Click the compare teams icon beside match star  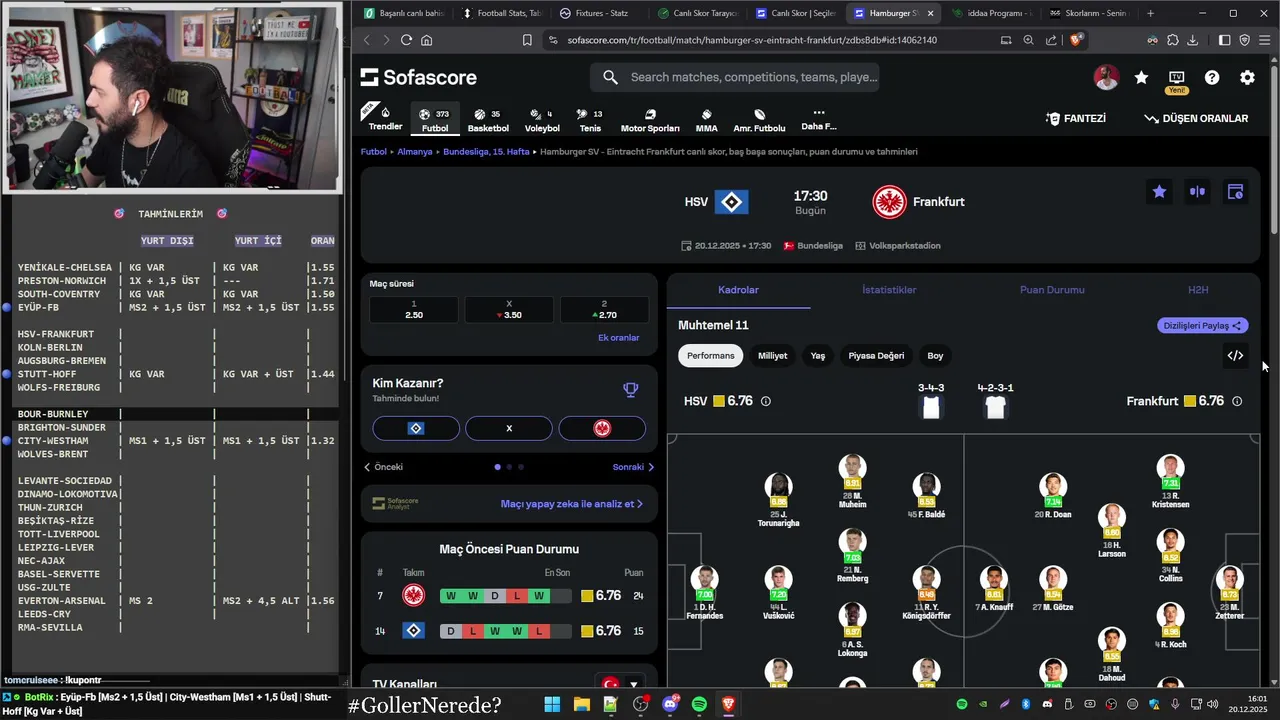coord(1197,192)
